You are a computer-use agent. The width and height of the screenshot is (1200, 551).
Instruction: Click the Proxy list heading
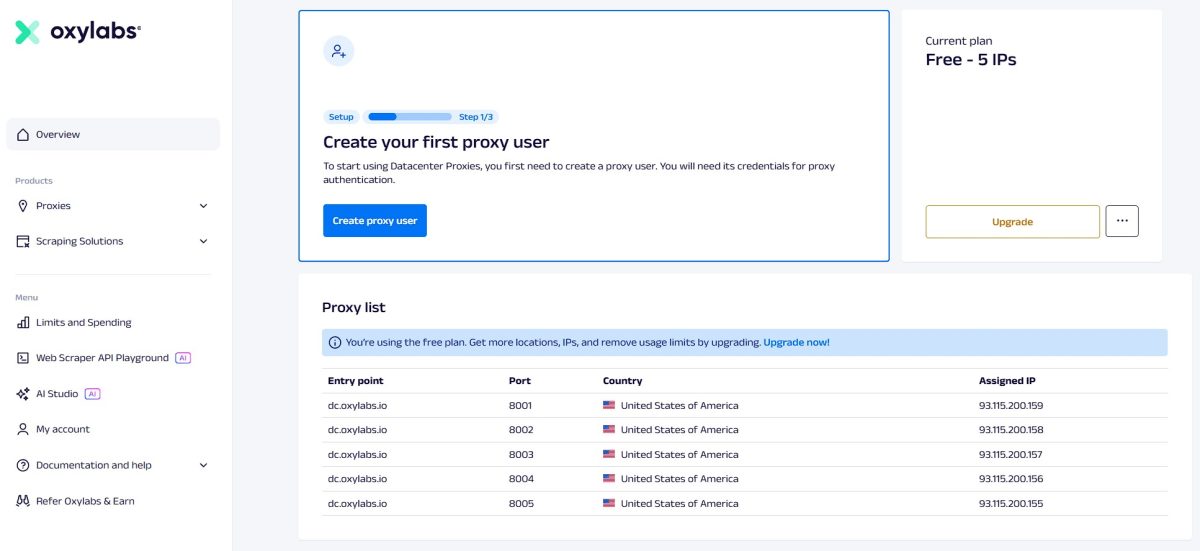coord(354,307)
